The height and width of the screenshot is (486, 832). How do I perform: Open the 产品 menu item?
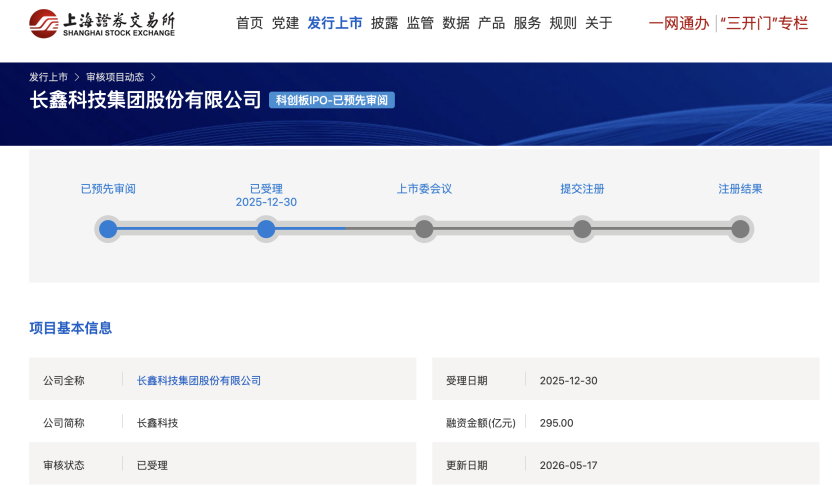[491, 23]
